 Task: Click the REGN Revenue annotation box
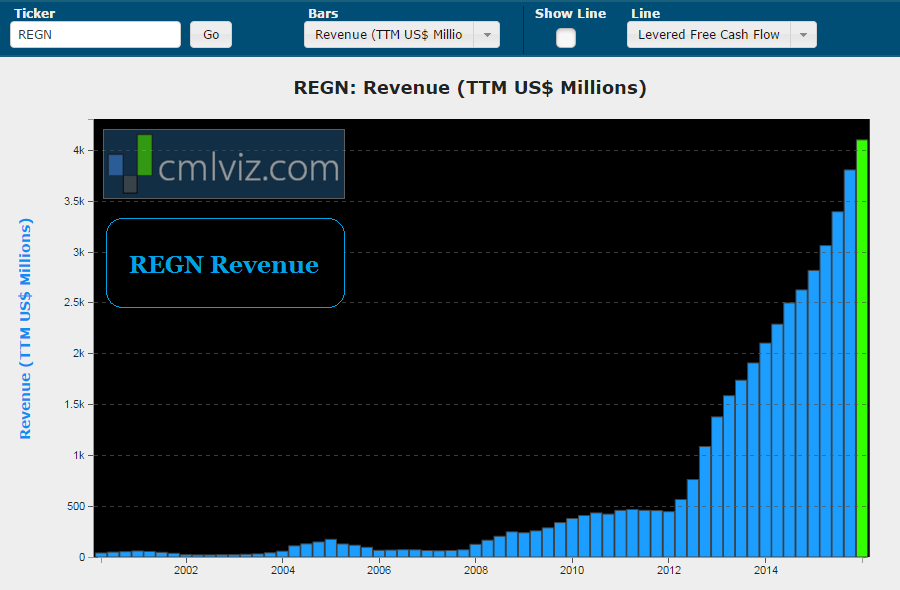(226, 263)
